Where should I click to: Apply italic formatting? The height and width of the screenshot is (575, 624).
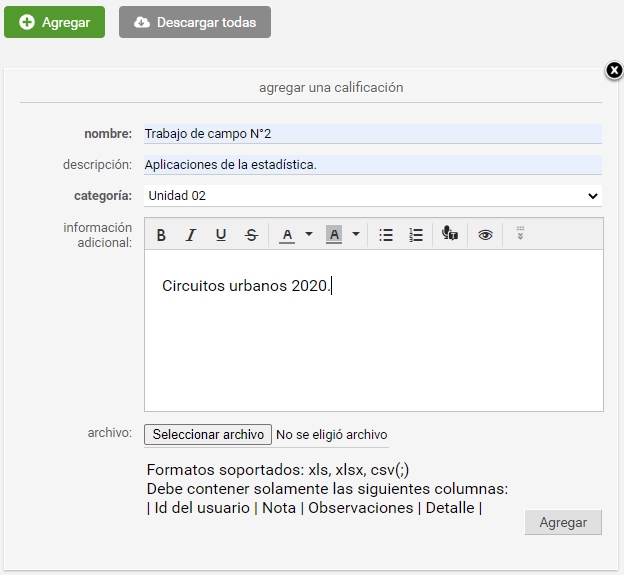[191, 235]
